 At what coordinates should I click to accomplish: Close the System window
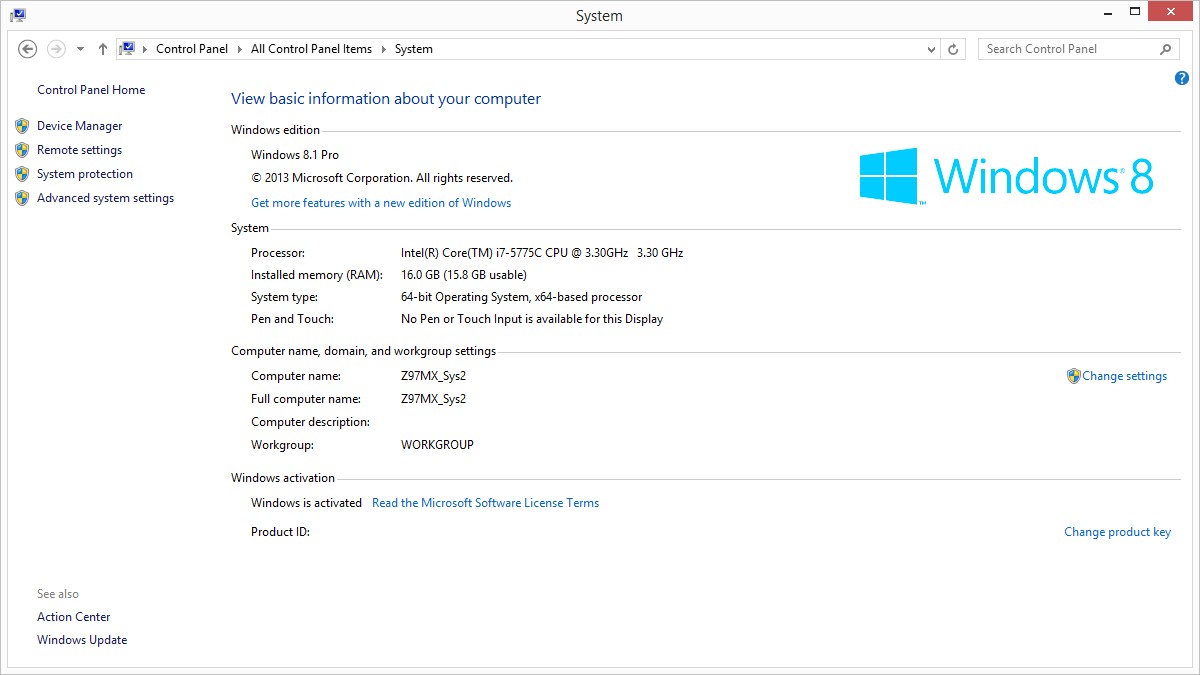[x=1172, y=12]
